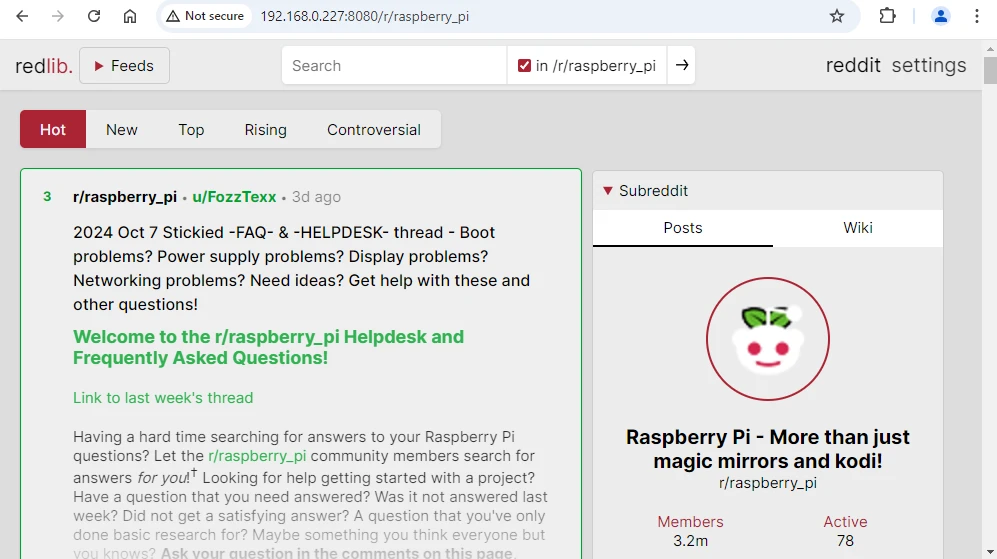The width and height of the screenshot is (997, 559).
Task: Select the Controversial sort tab
Action: [373, 130]
